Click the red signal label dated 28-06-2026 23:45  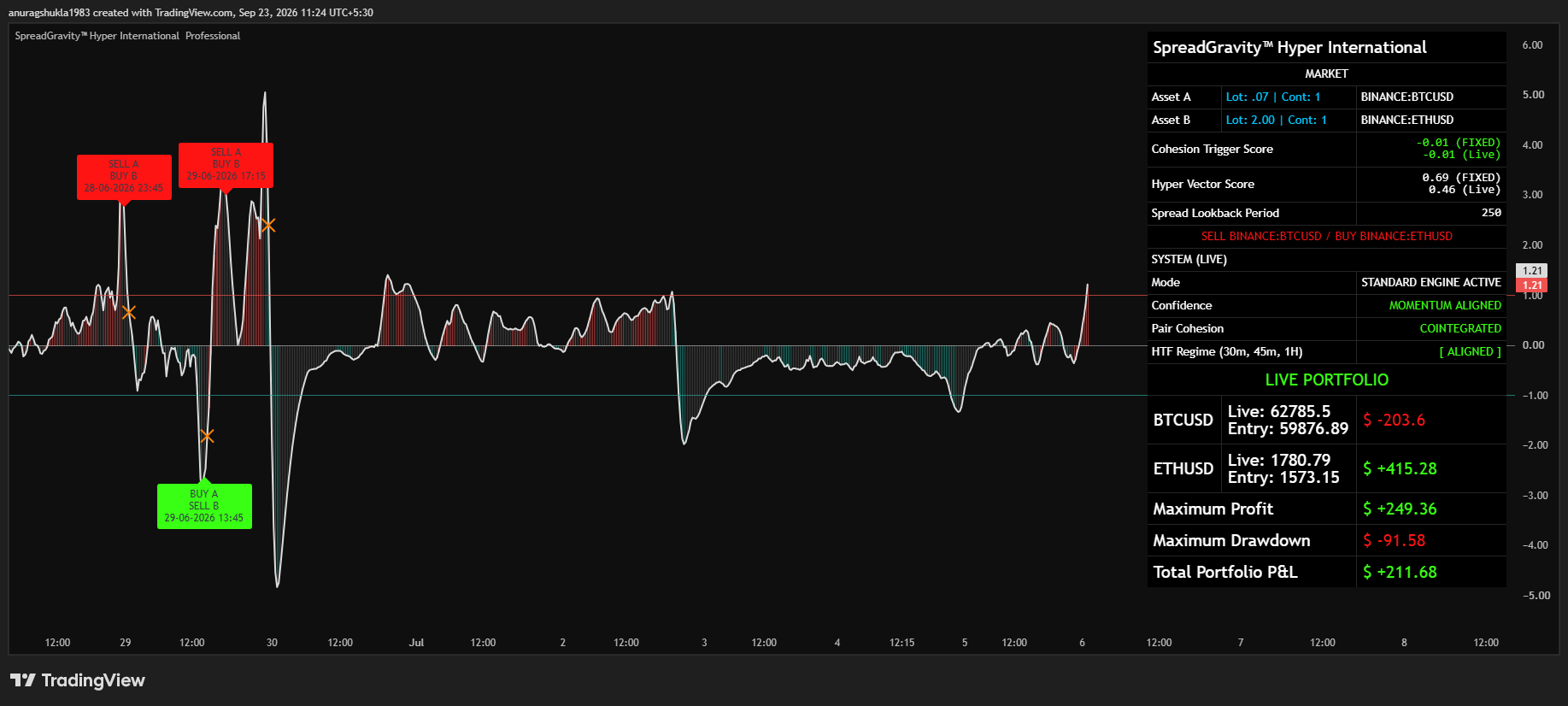click(x=124, y=177)
